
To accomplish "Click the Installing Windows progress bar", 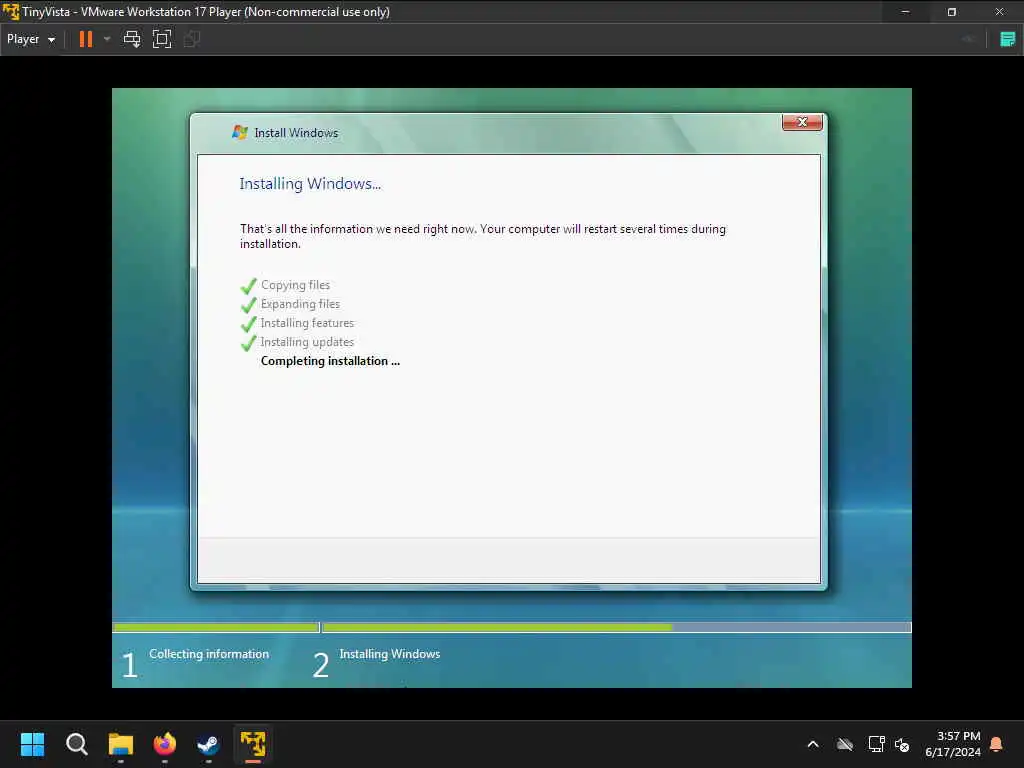I will click(616, 627).
